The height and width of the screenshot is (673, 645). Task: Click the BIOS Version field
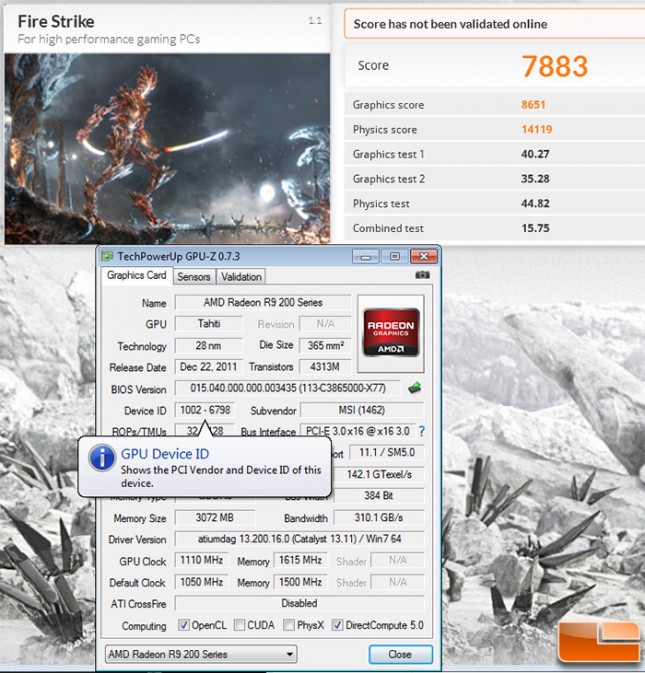coord(288,388)
